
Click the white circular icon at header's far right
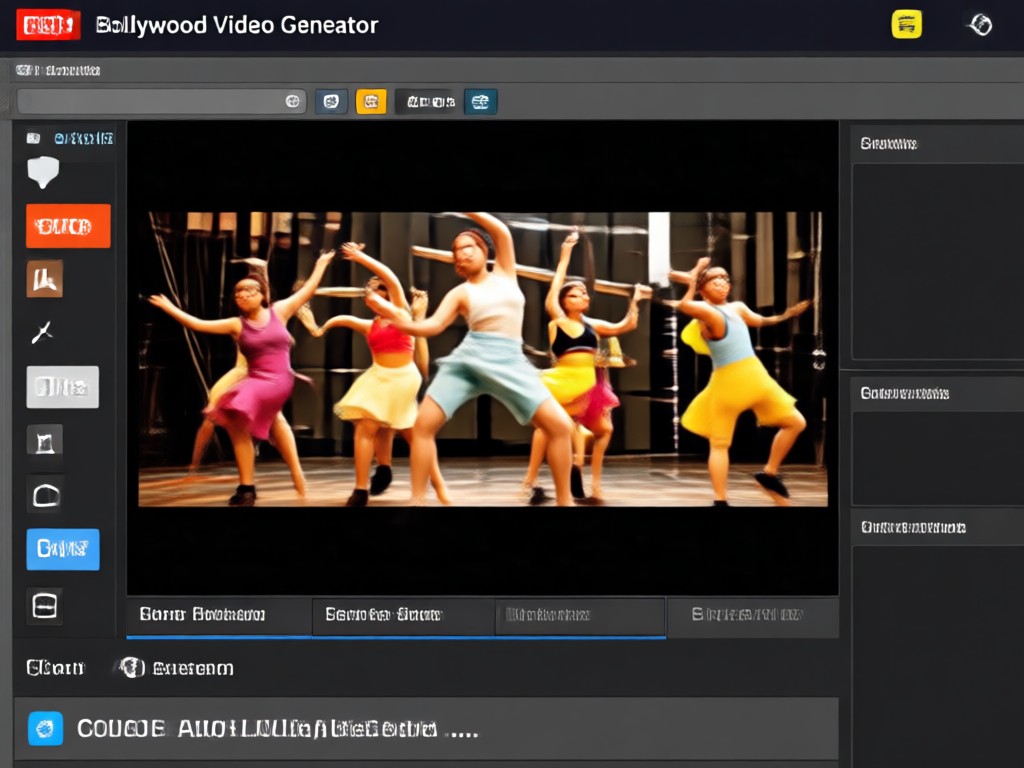pyautogui.click(x=980, y=25)
